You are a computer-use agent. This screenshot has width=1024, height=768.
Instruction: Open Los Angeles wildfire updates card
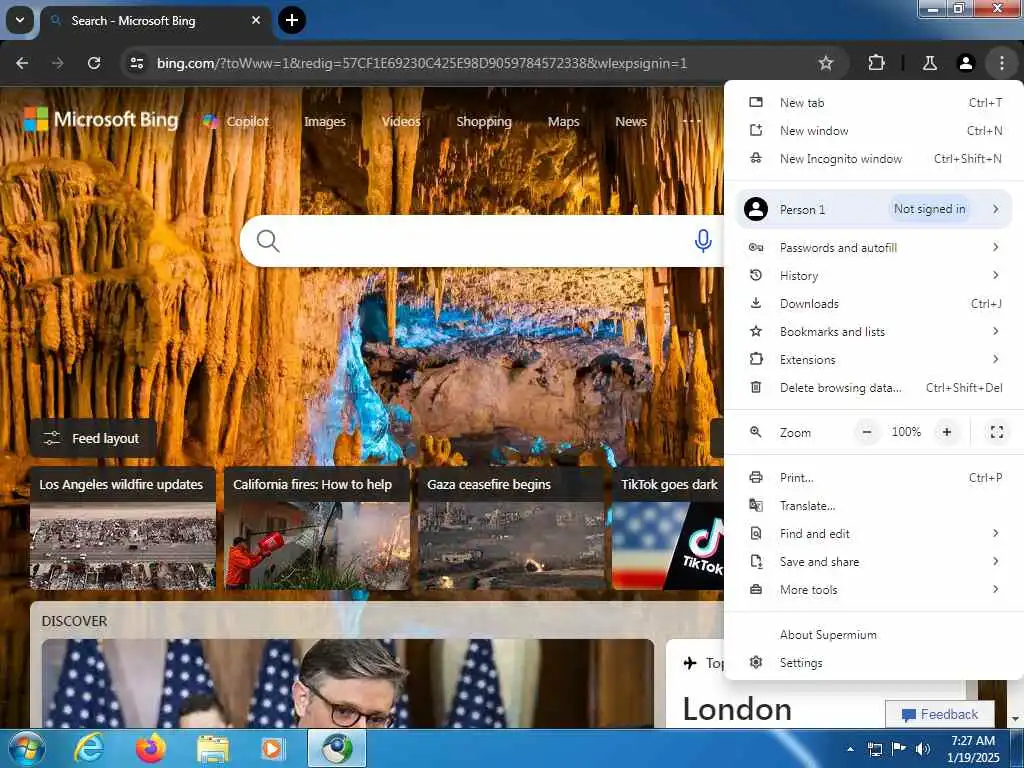pyautogui.click(x=123, y=529)
